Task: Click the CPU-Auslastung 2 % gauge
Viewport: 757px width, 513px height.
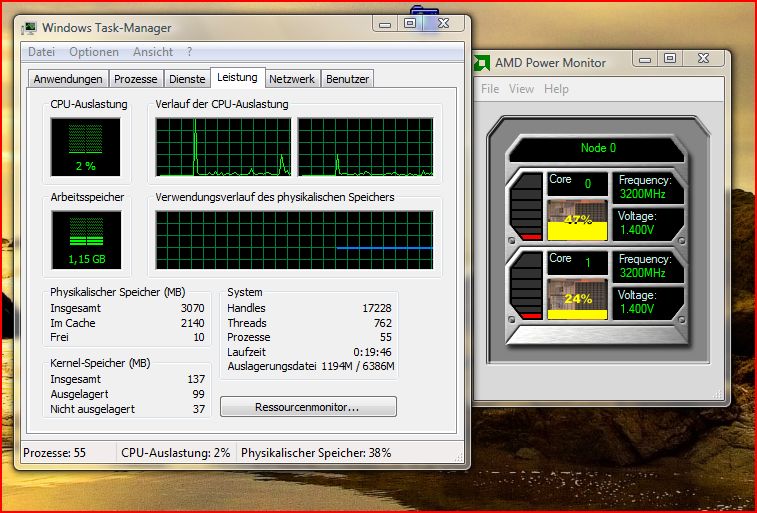Action: coord(85,147)
